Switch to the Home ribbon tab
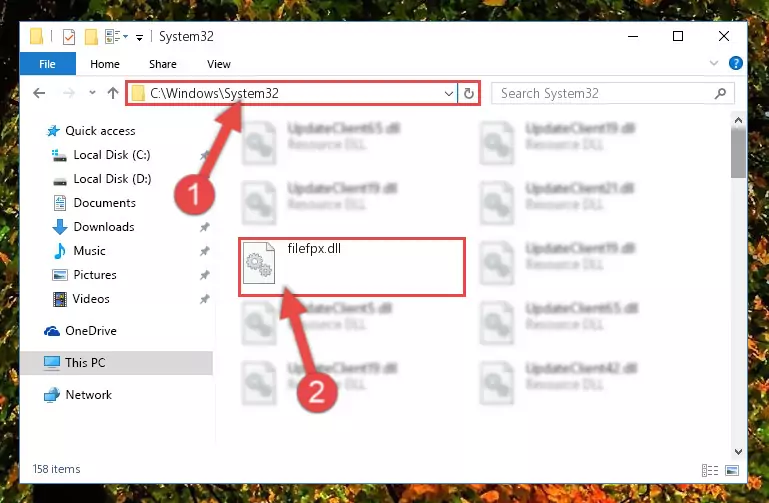 (104, 64)
